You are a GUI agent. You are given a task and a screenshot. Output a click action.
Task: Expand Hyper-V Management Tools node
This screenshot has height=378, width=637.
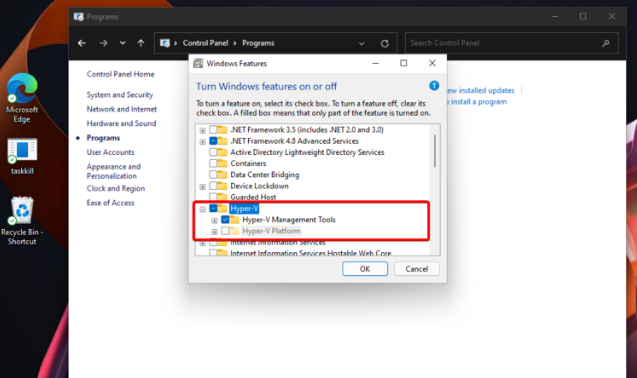[x=214, y=220]
